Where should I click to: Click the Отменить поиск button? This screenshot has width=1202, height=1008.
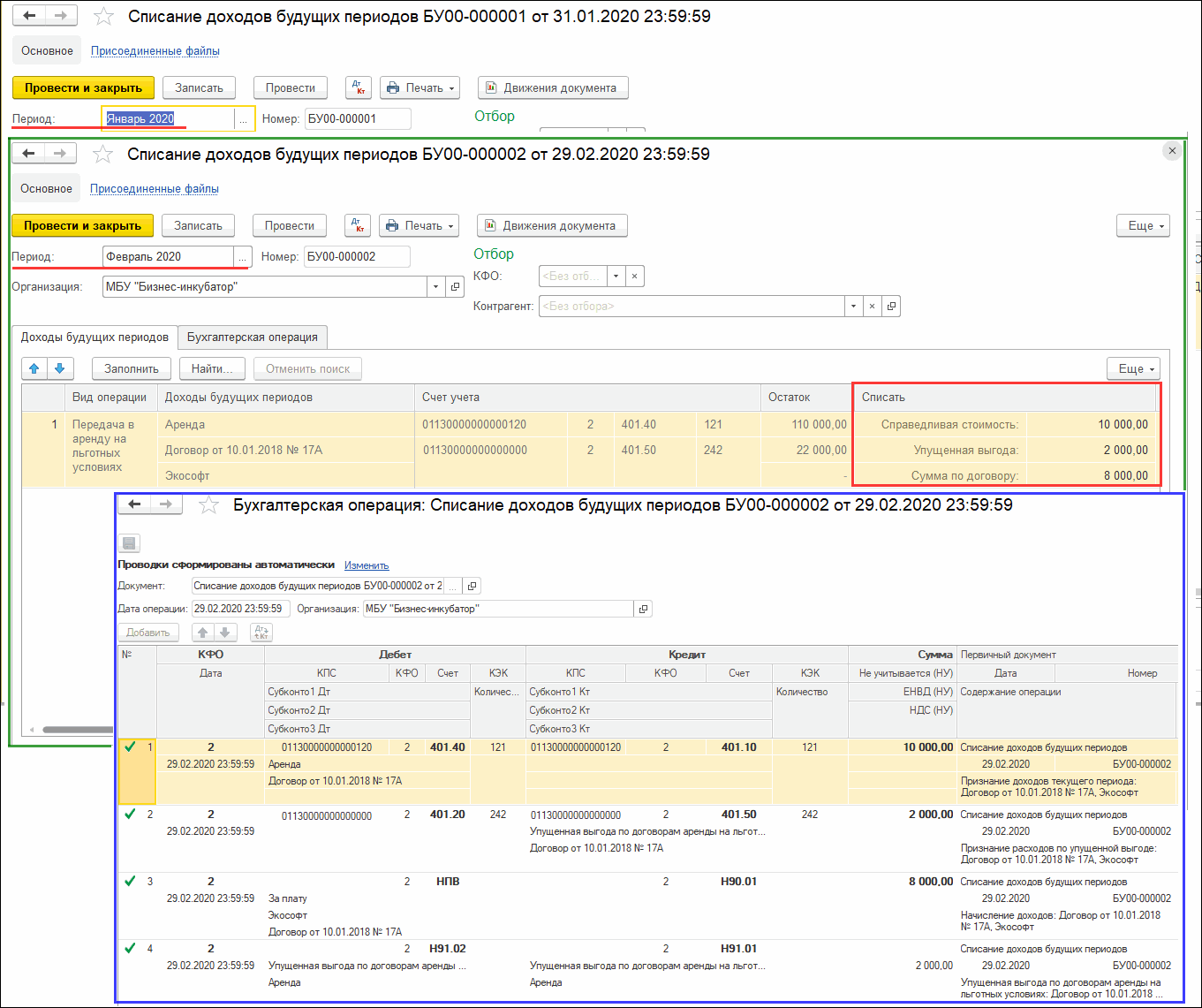pos(308,368)
